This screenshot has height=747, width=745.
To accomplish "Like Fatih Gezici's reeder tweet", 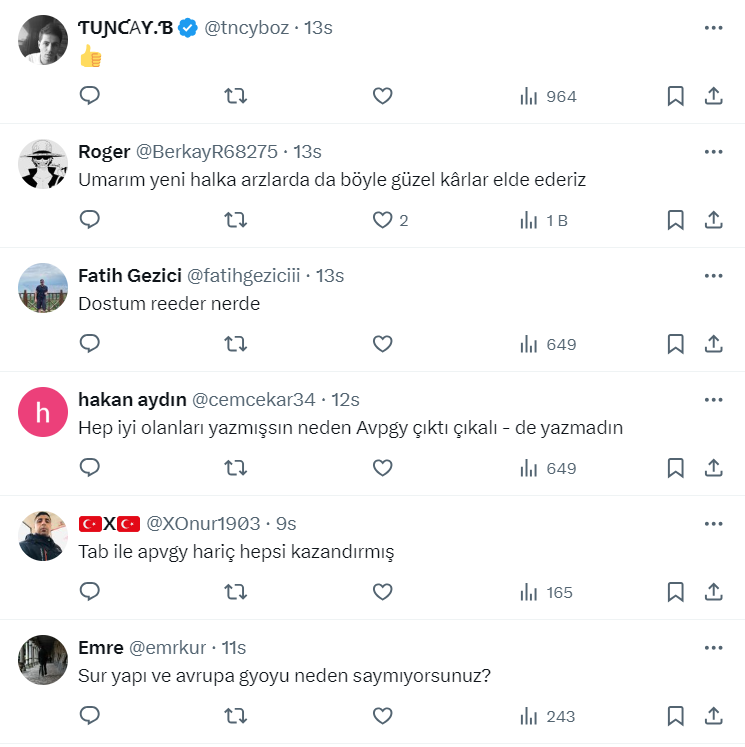I will point(382,344).
